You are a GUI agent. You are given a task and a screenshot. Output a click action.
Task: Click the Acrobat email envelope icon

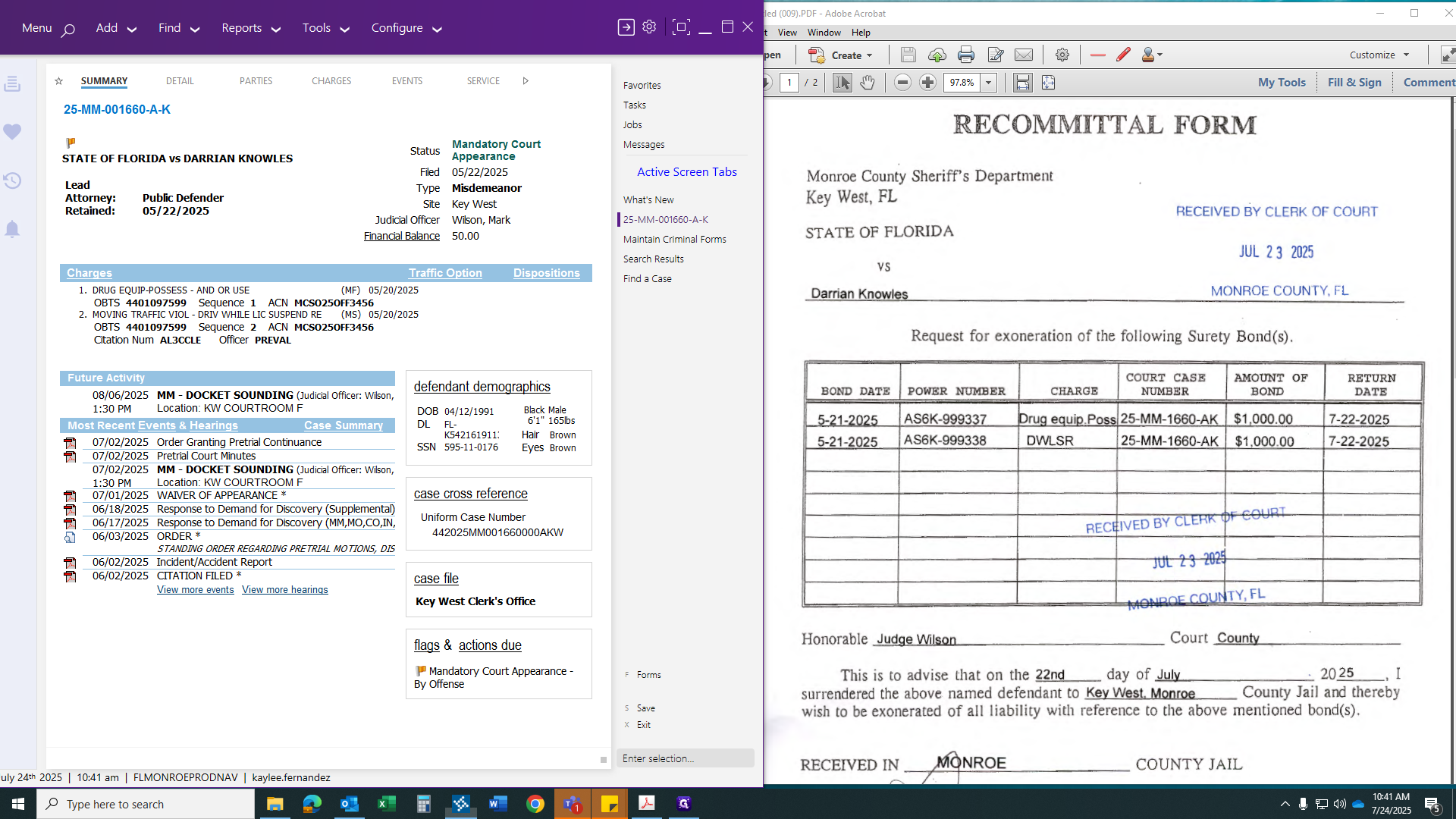1023,55
